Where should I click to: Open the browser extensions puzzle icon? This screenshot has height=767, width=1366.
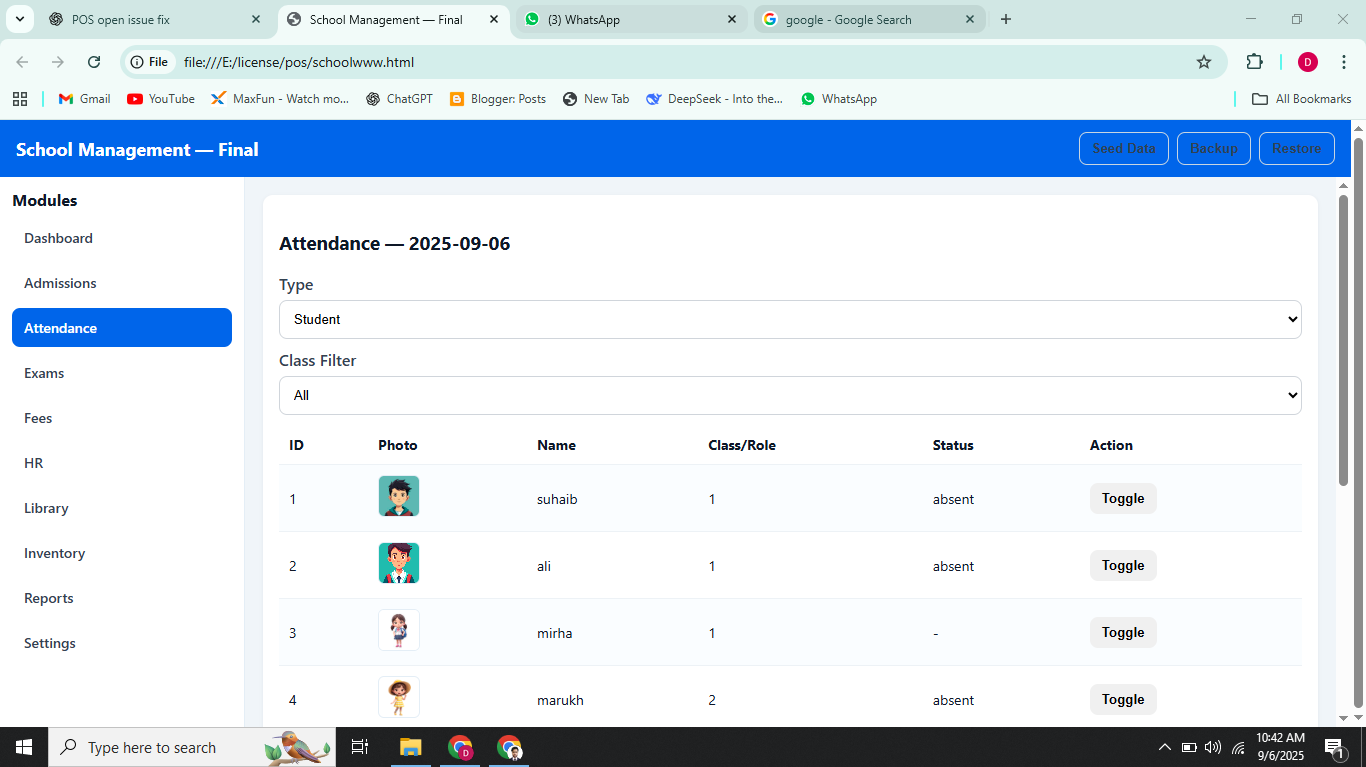(1254, 62)
